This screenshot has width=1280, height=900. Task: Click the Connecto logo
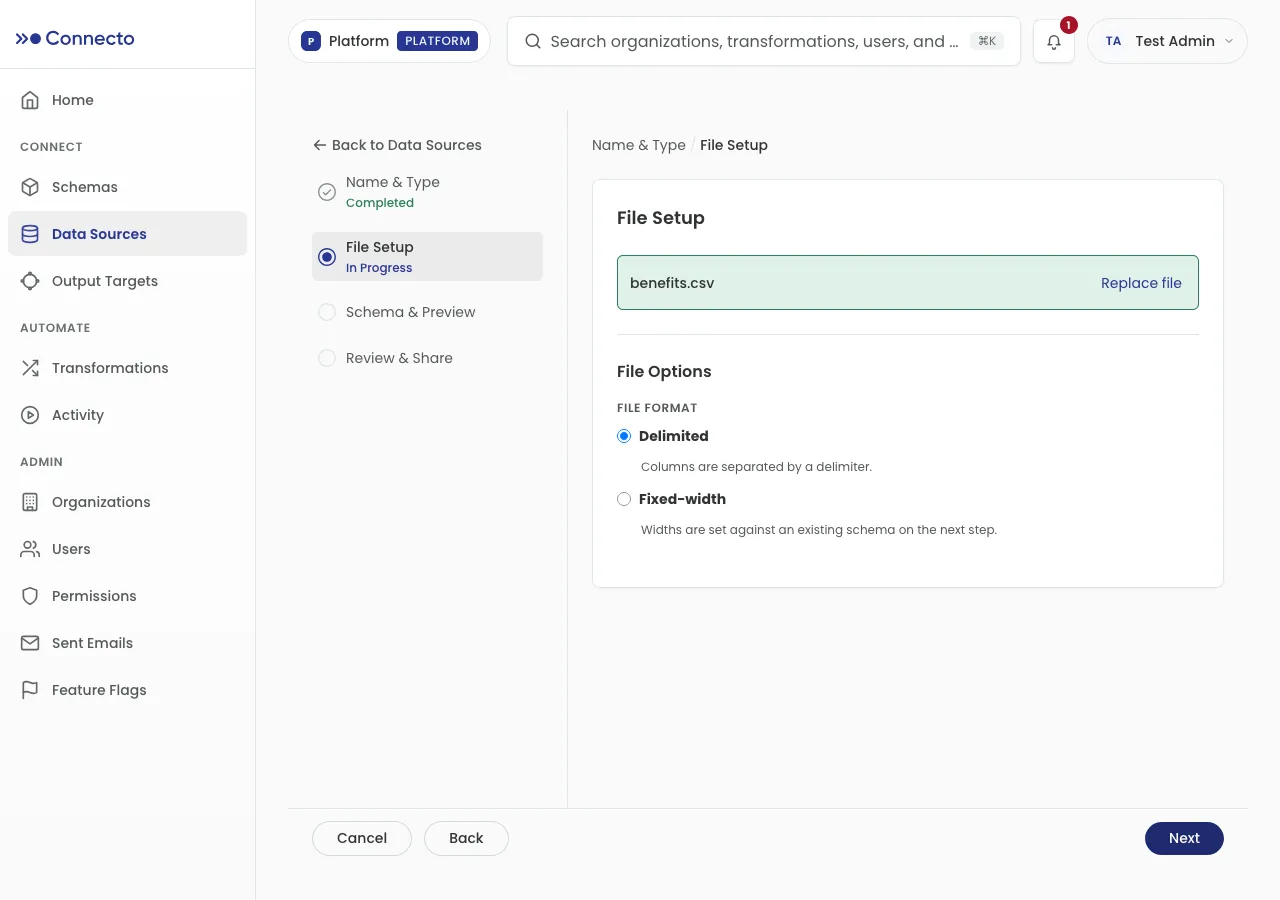[75, 39]
